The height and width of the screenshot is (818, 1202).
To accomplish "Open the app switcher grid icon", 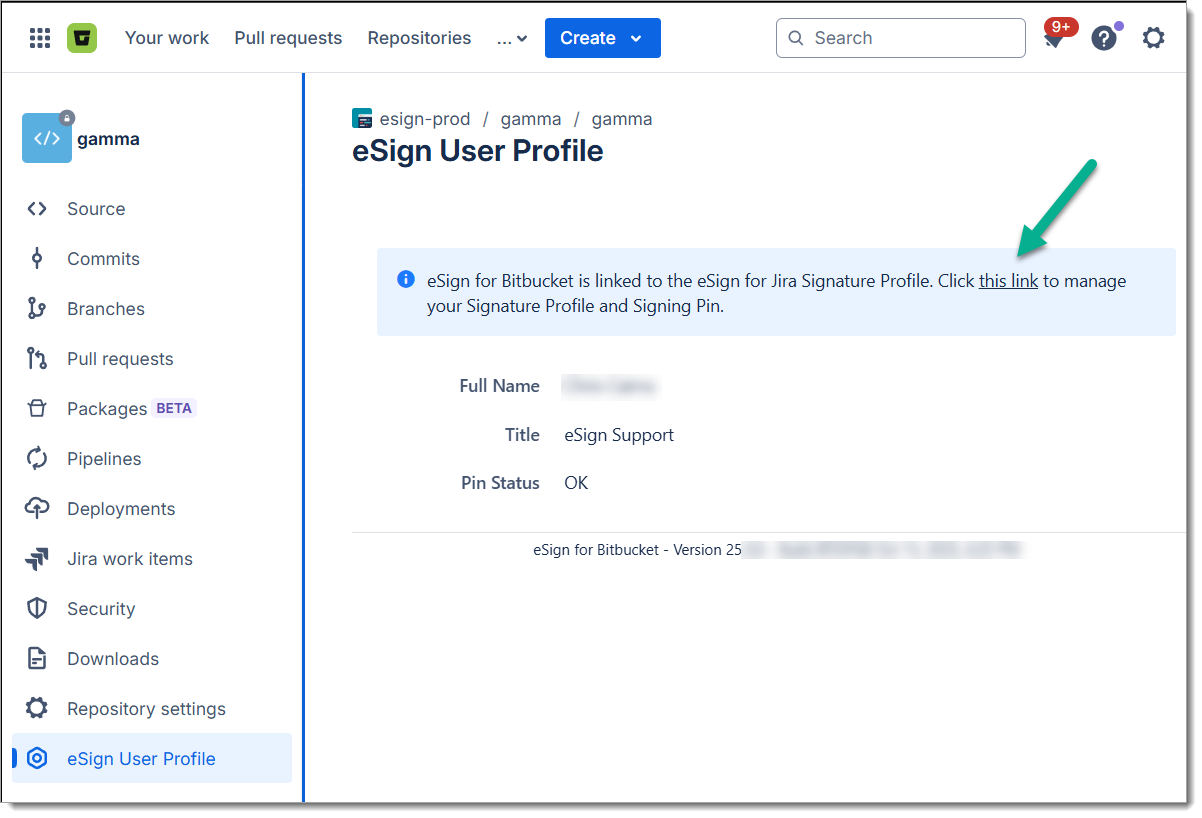I will (40, 38).
